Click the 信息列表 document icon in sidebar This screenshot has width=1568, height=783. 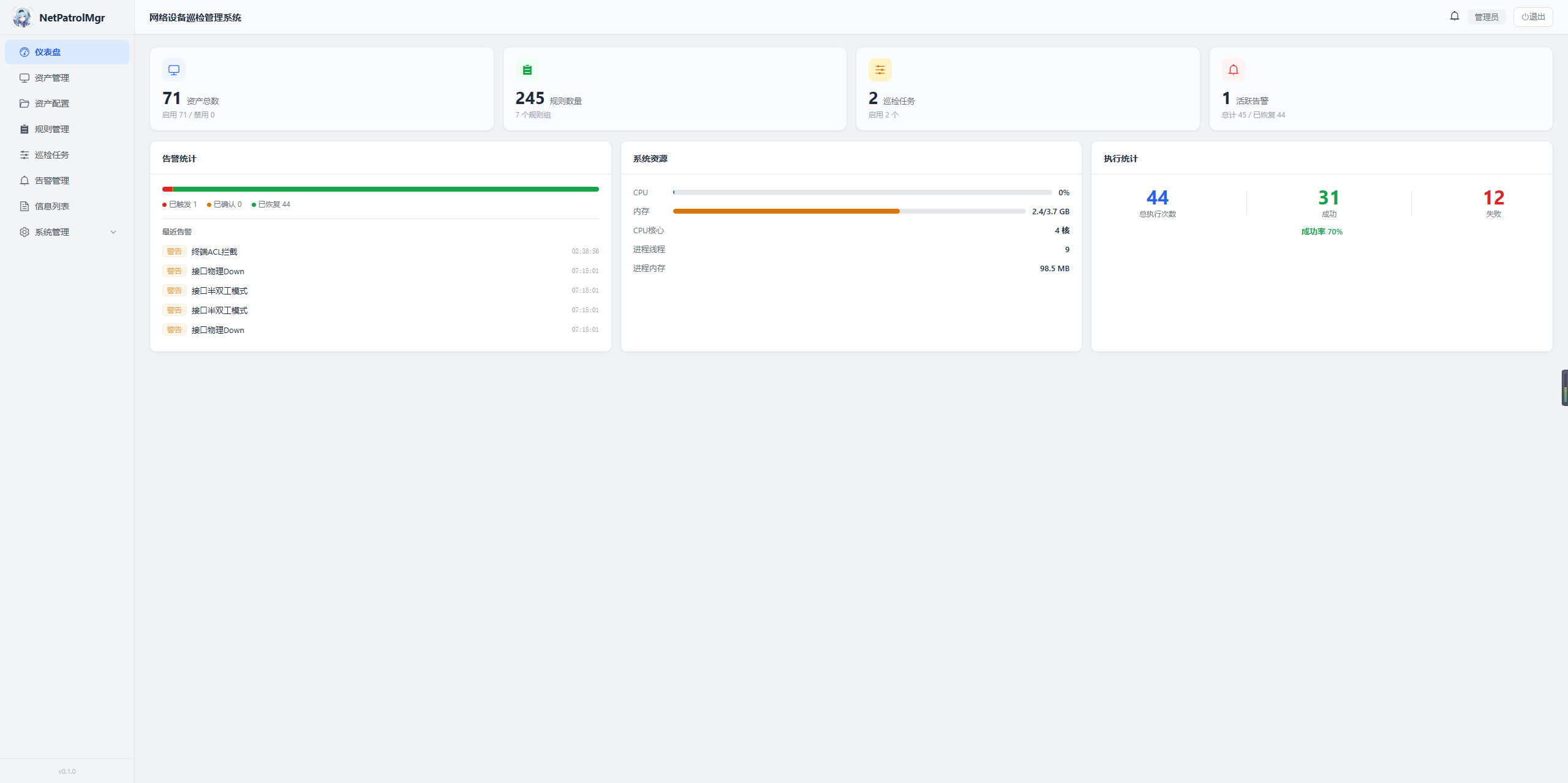pos(24,206)
